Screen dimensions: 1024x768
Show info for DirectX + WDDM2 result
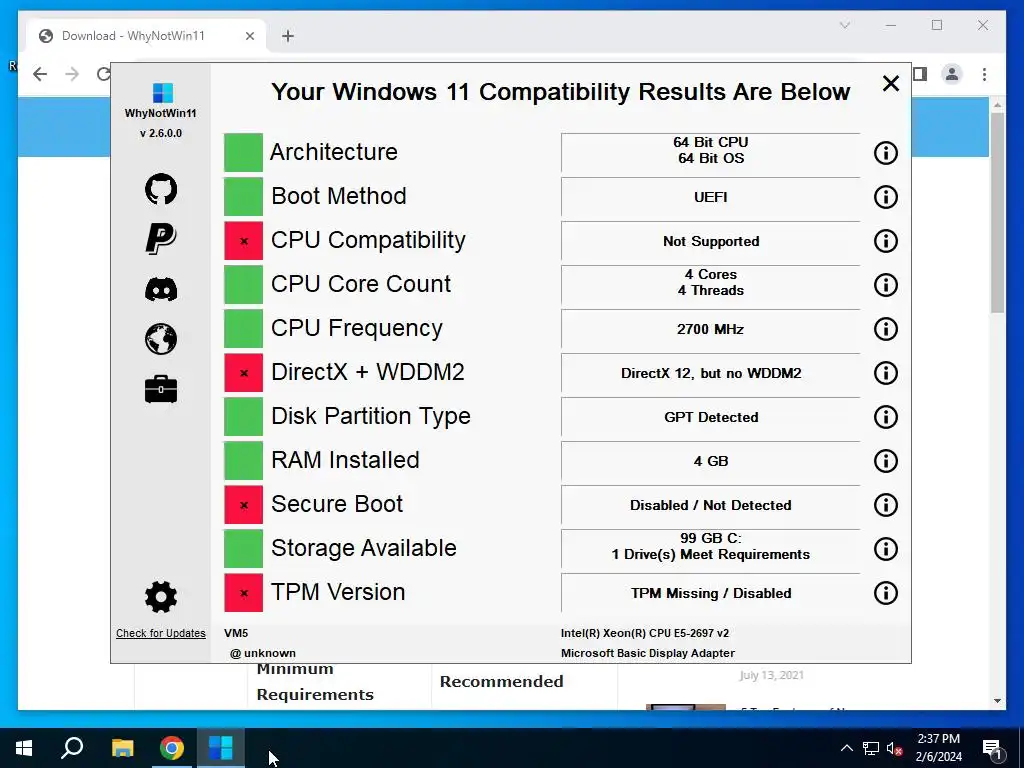point(886,373)
